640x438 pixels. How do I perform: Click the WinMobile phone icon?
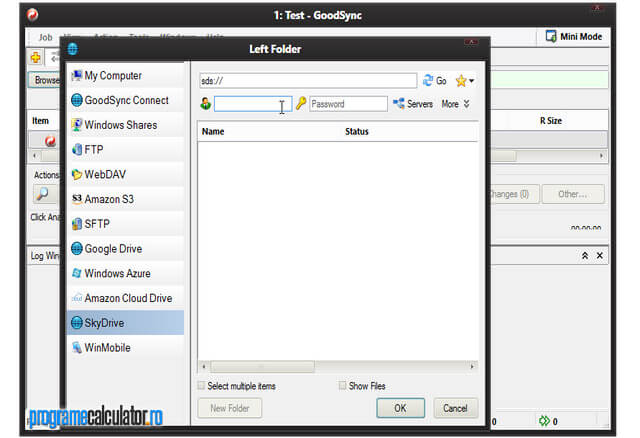[77, 348]
